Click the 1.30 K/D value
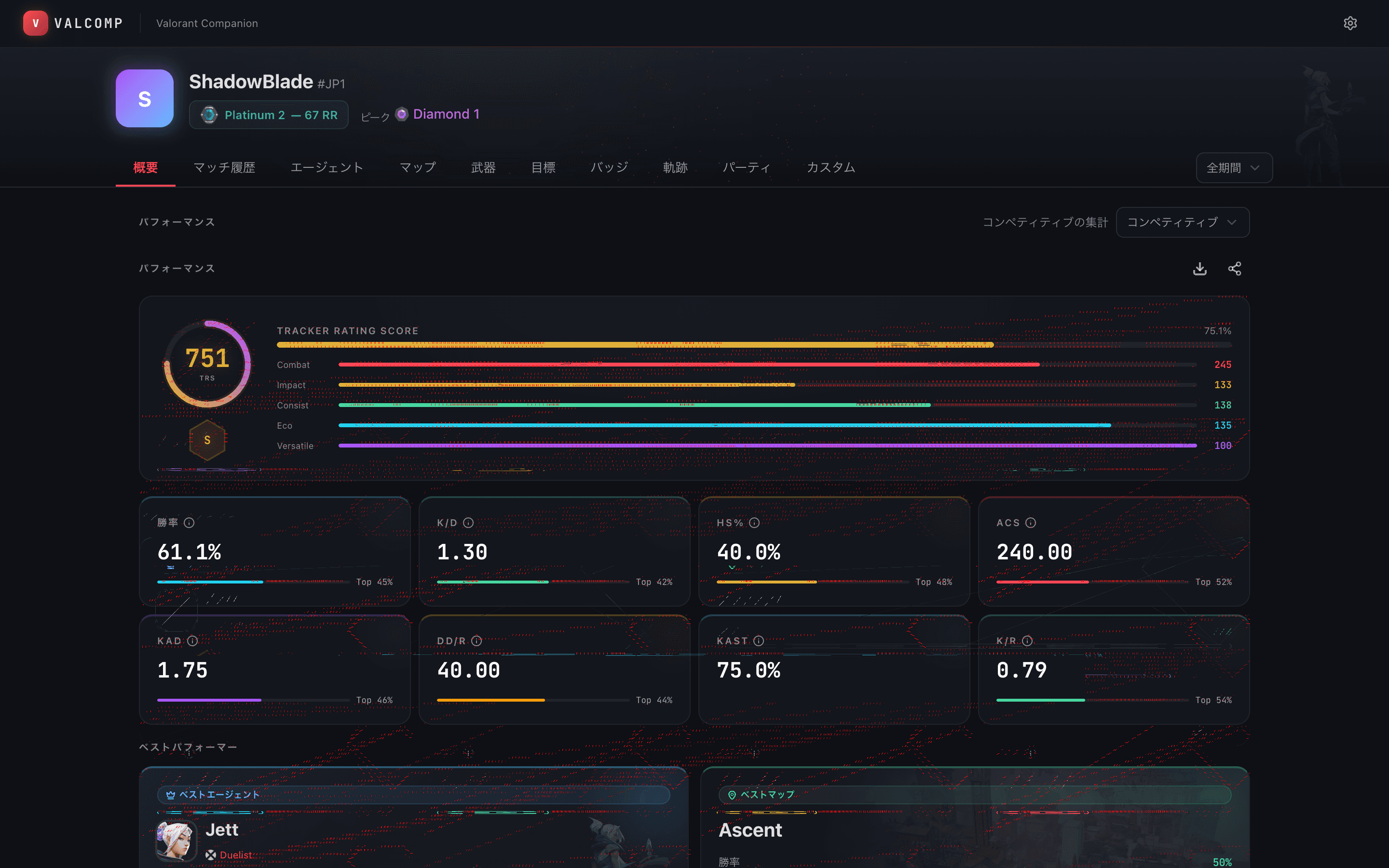The height and width of the screenshot is (868, 1389). 462,552
